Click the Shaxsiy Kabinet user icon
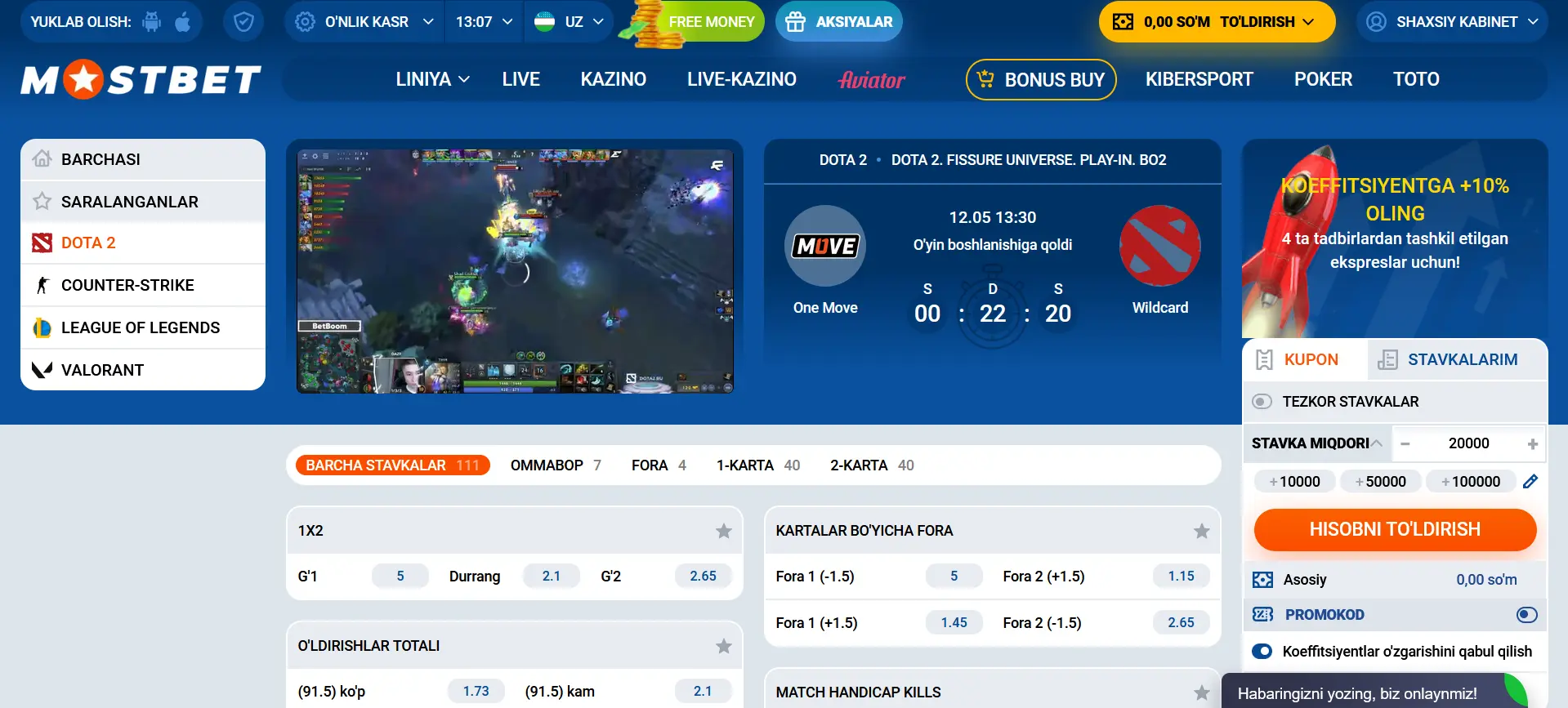This screenshot has height=708, width=1568. point(1376,22)
